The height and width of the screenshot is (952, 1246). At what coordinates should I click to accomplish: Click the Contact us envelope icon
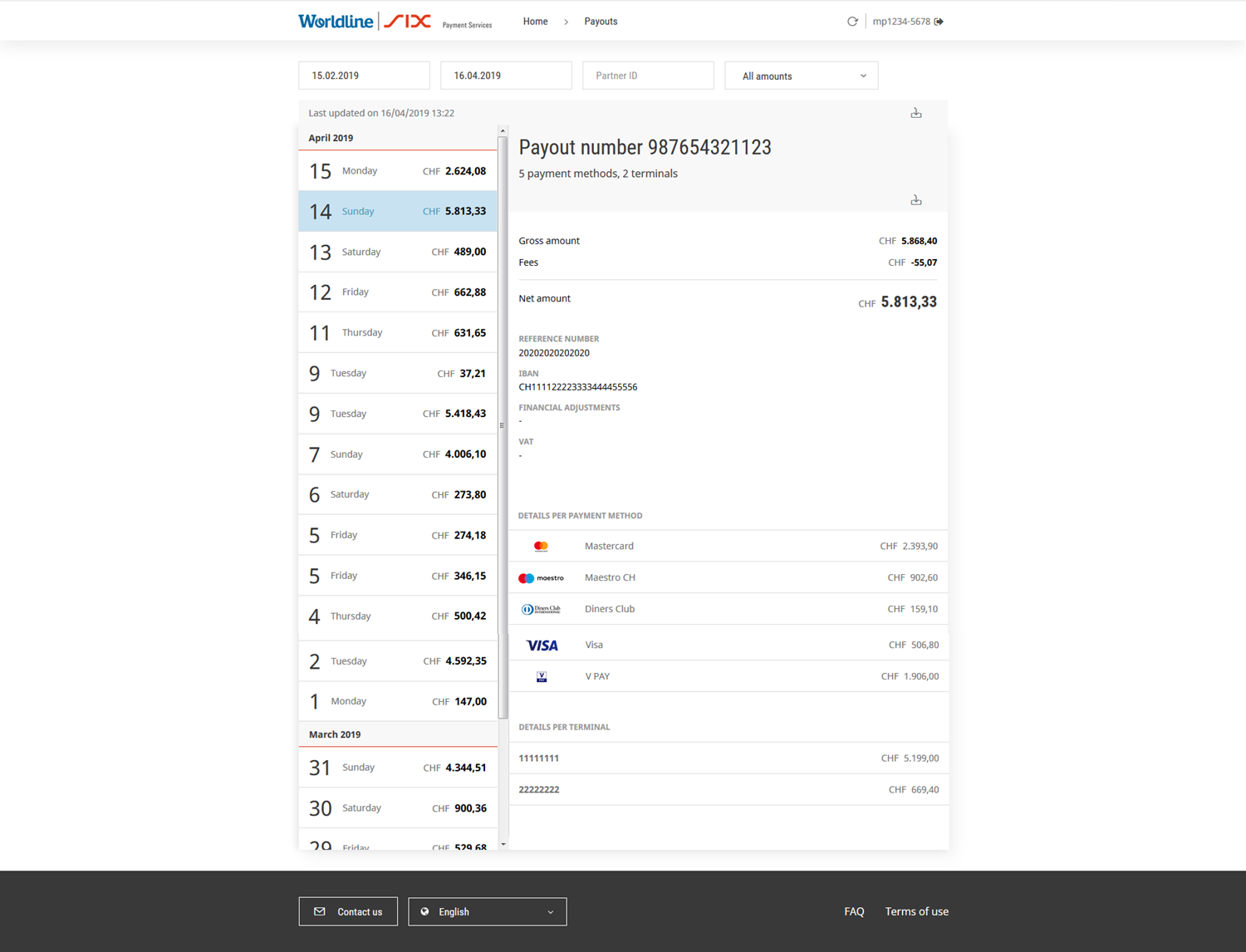(319, 911)
